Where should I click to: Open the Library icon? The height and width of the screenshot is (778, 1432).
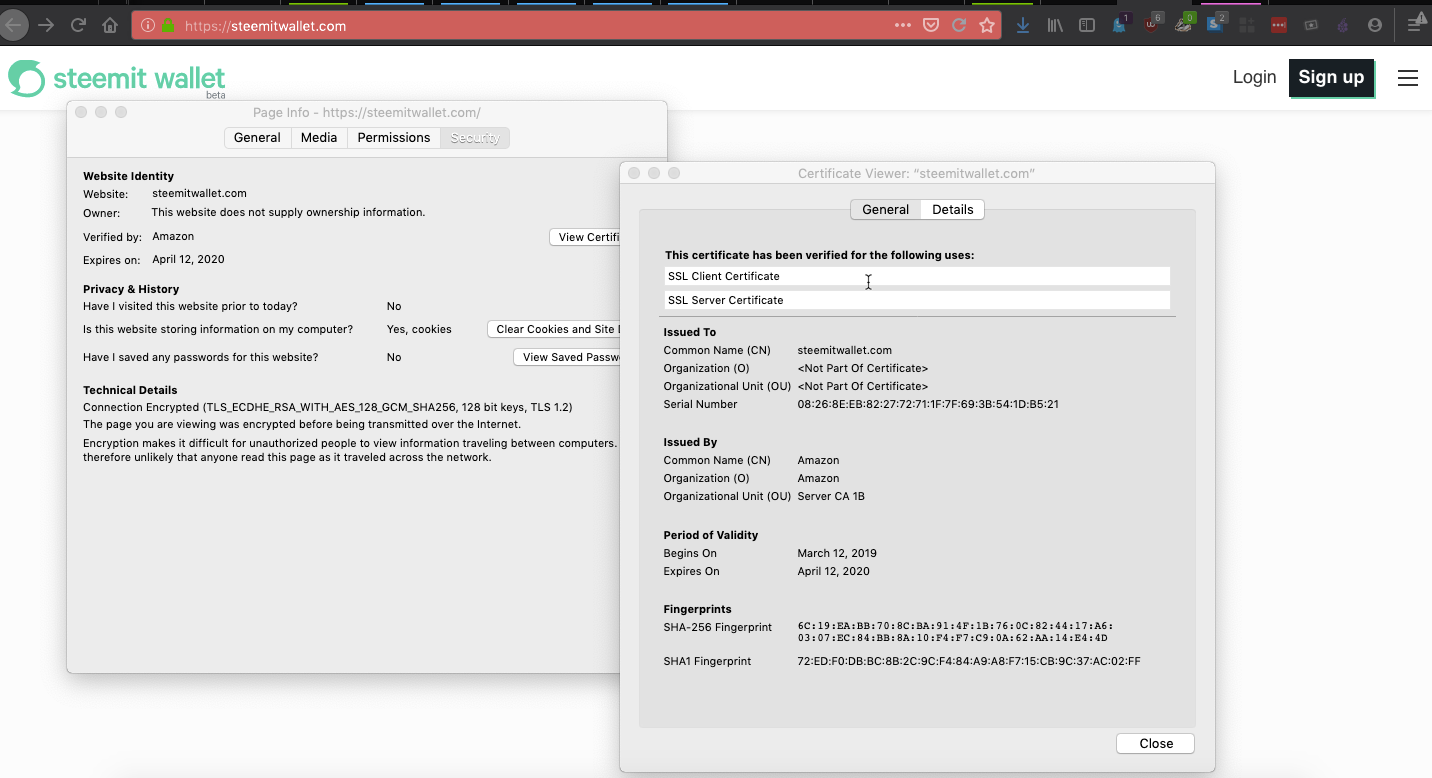click(x=1055, y=26)
